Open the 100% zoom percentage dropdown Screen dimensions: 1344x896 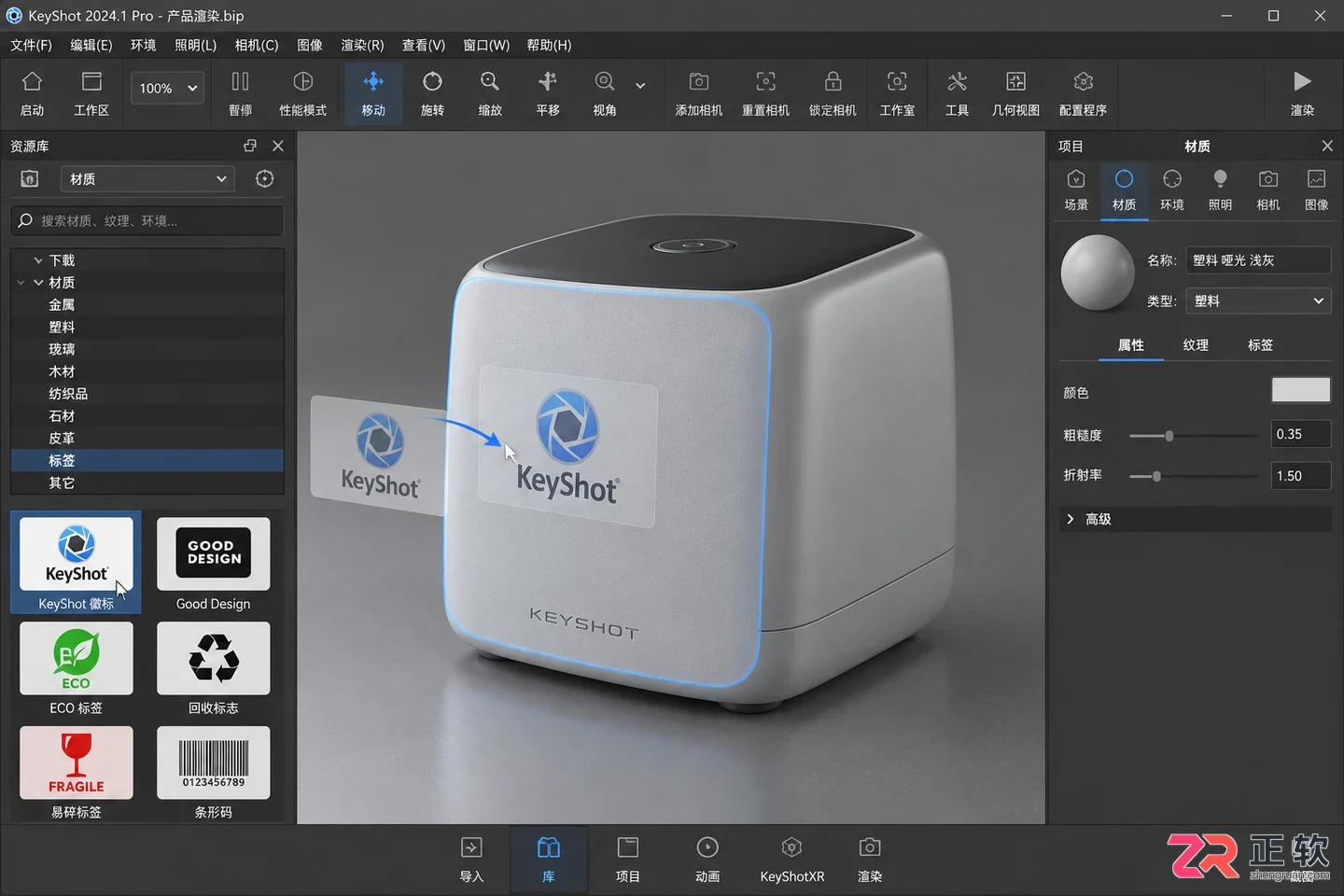tap(167, 88)
